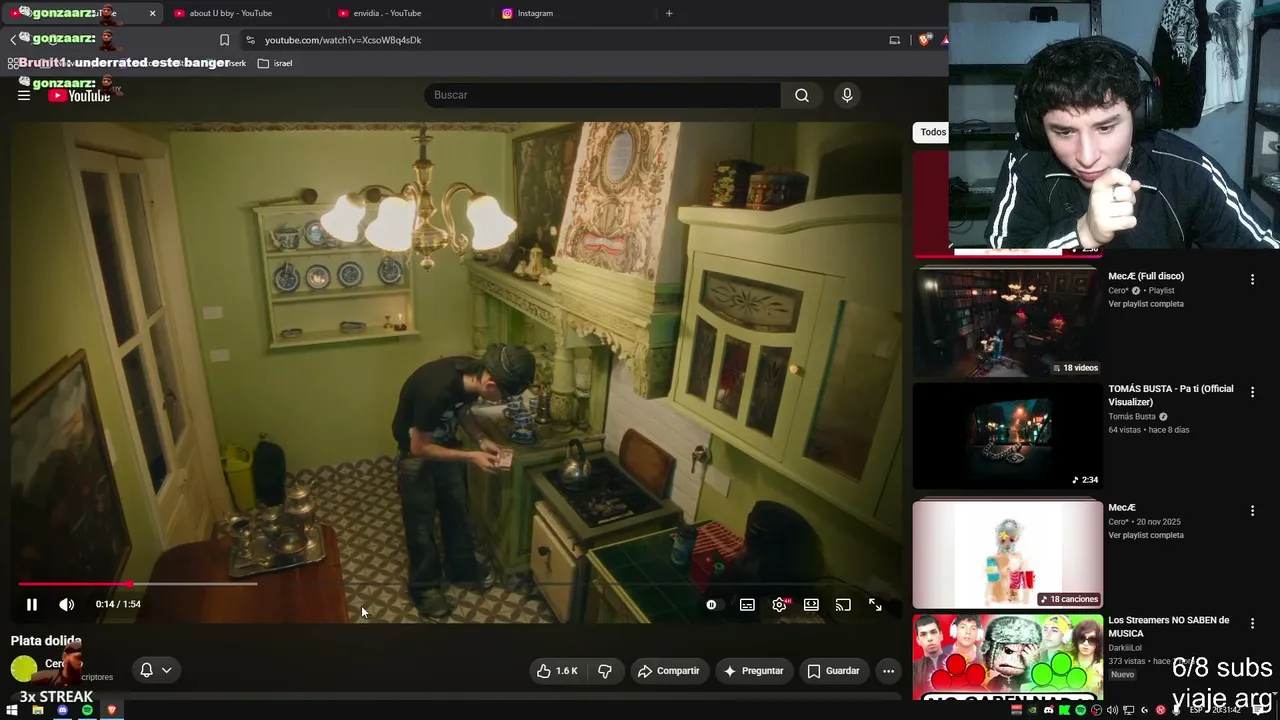Screen dimensions: 1280x720
Task: Open the TOMÁS BUSTA Pa ti thumbnail
Action: pyautogui.click(x=1007, y=436)
